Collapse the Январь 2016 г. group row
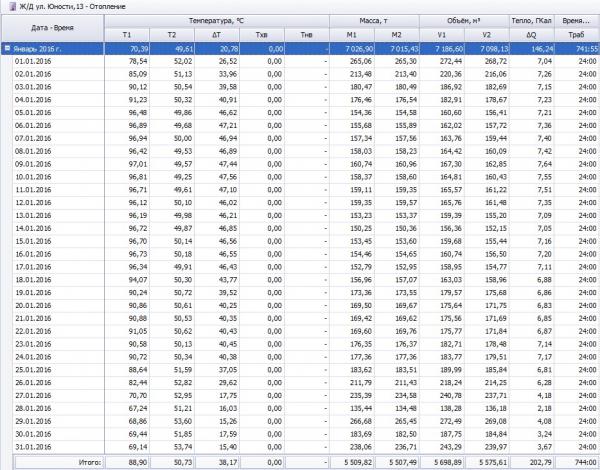Image resolution: width=600 pixels, height=470 pixels. [x=8, y=47]
